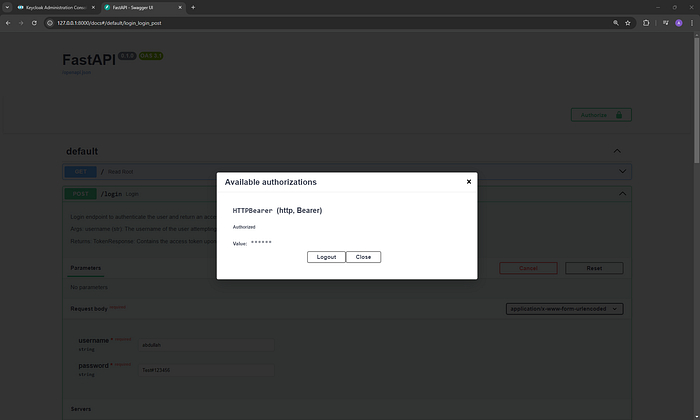Collapse the default section chevron
The width and height of the screenshot is (700, 420).
pyautogui.click(x=617, y=151)
